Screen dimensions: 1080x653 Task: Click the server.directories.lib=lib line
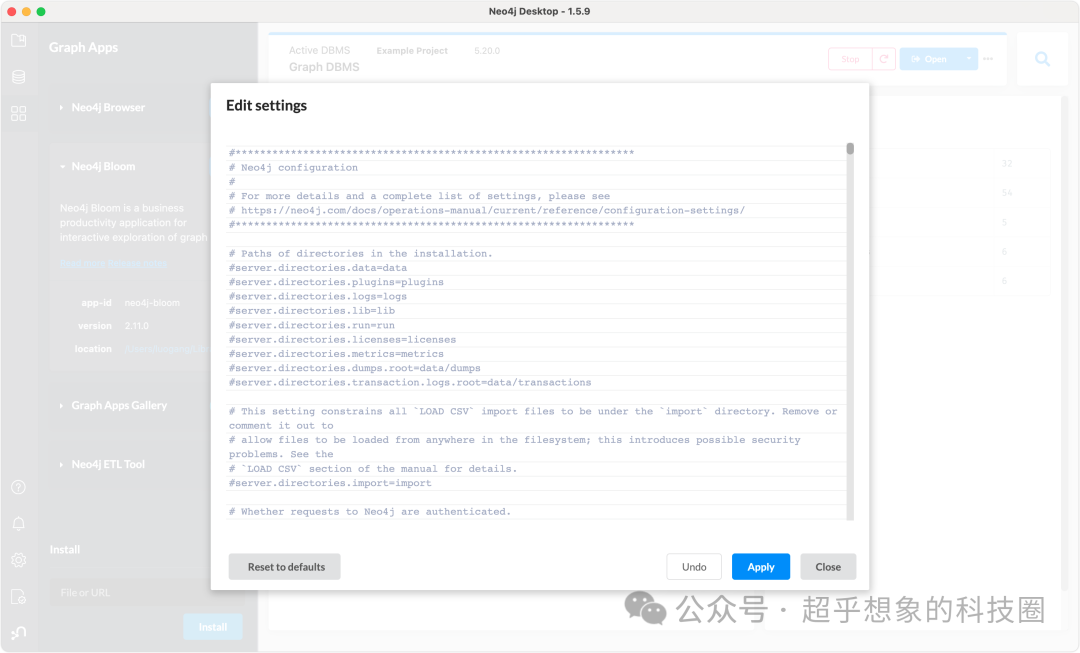pyautogui.click(x=312, y=311)
